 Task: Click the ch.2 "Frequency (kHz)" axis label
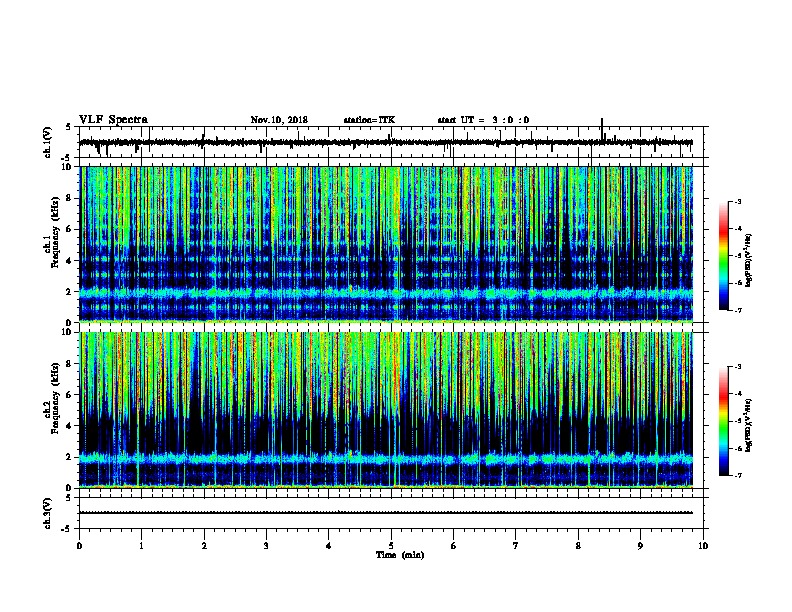click(x=55, y=398)
